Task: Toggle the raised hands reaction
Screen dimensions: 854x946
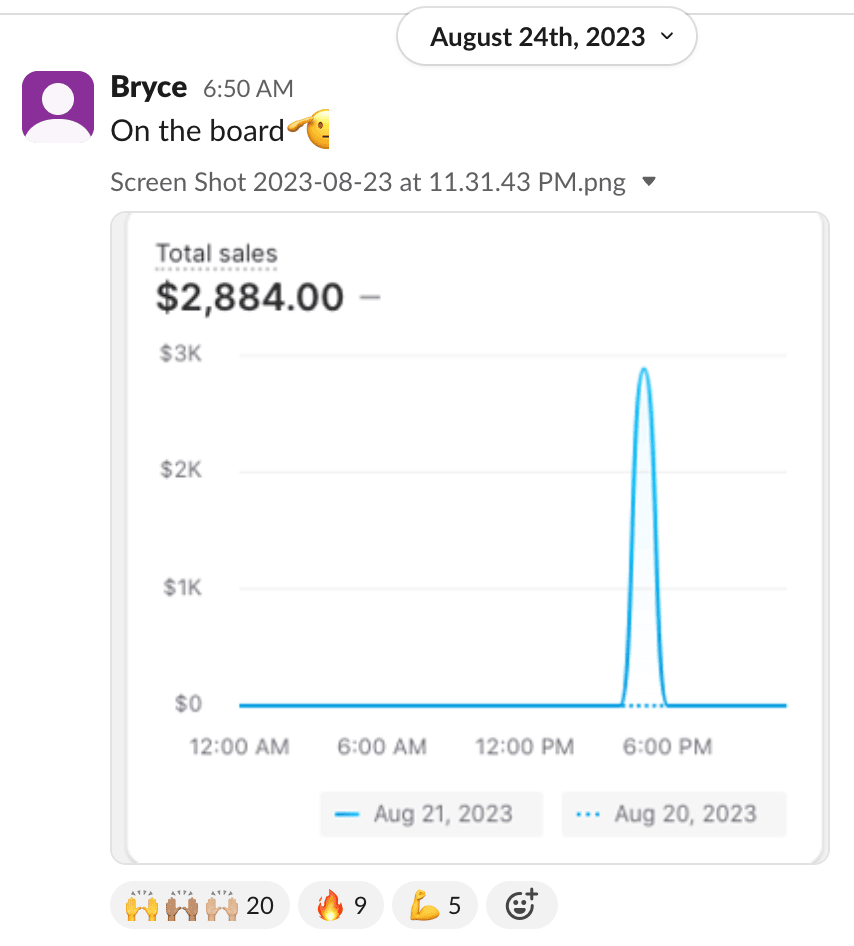Action: pos(199,906)
